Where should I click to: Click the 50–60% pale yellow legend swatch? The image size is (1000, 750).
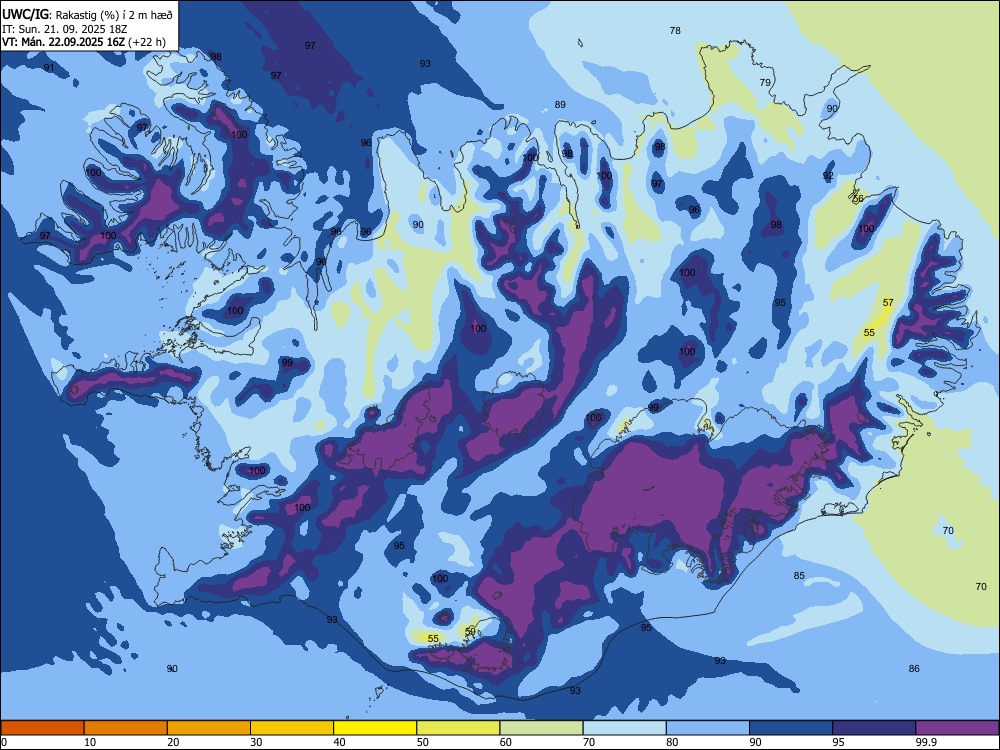tap(458, 728)
